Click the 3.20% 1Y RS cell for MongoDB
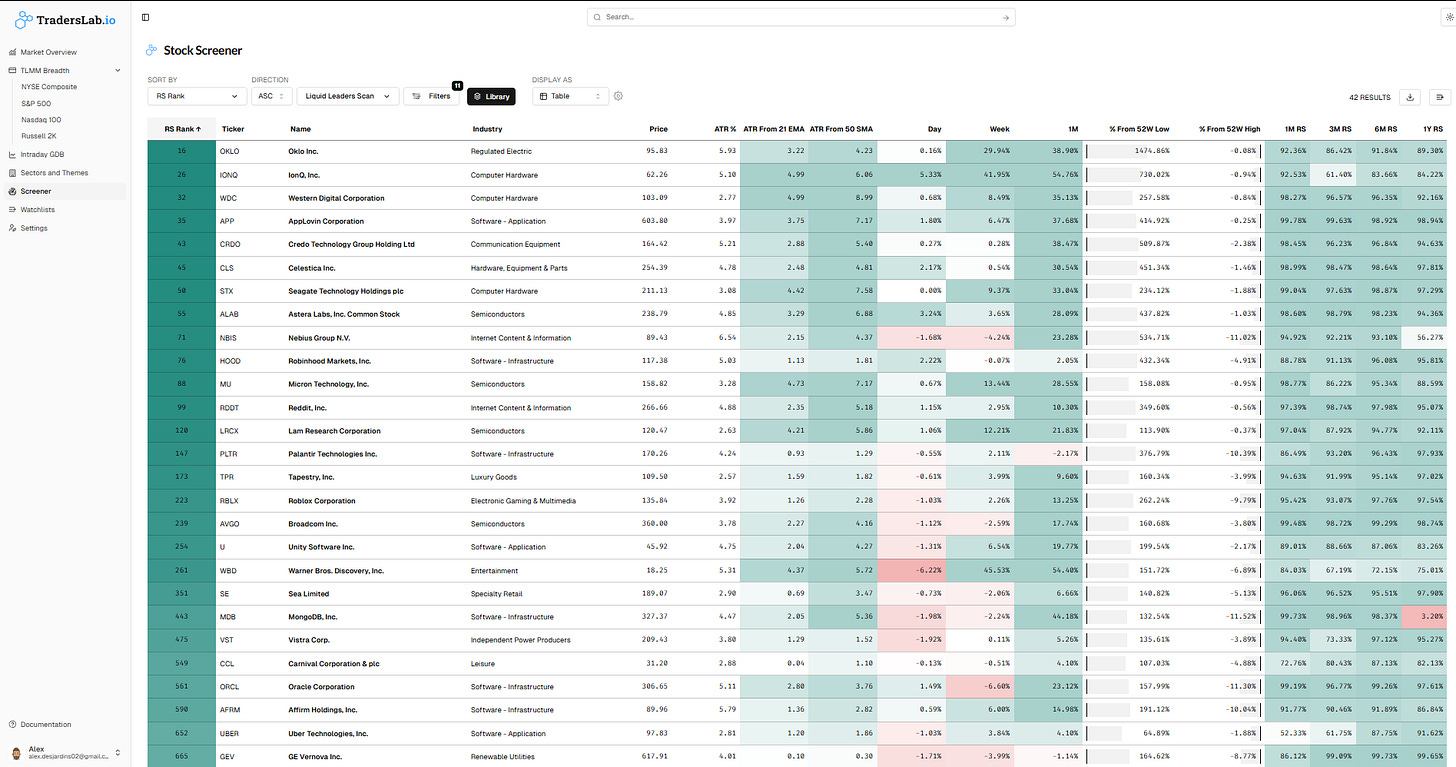The width and height of the screenshot is (1456, 767). point(1422,617)
